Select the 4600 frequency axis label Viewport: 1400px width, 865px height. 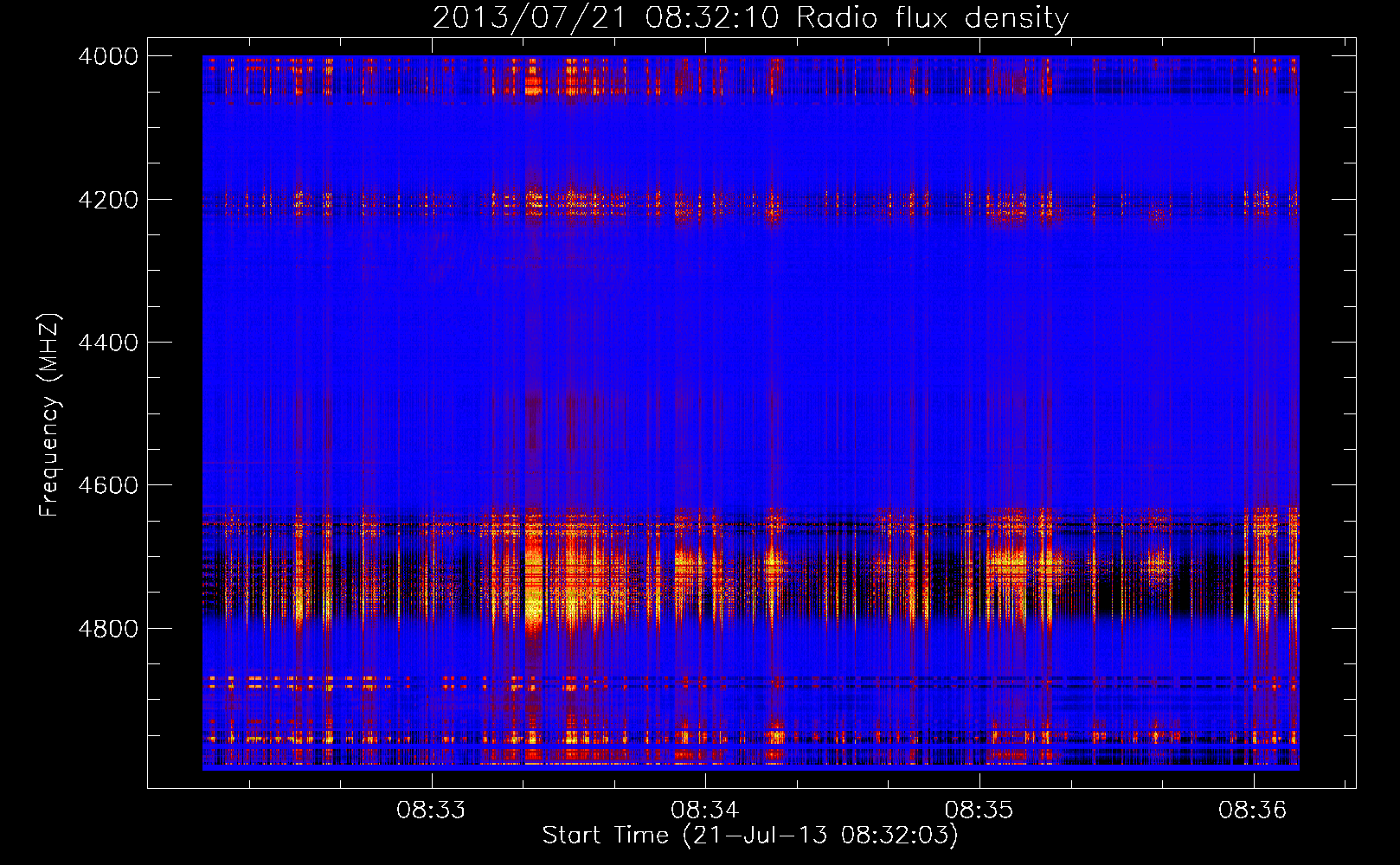click(108, 485)
